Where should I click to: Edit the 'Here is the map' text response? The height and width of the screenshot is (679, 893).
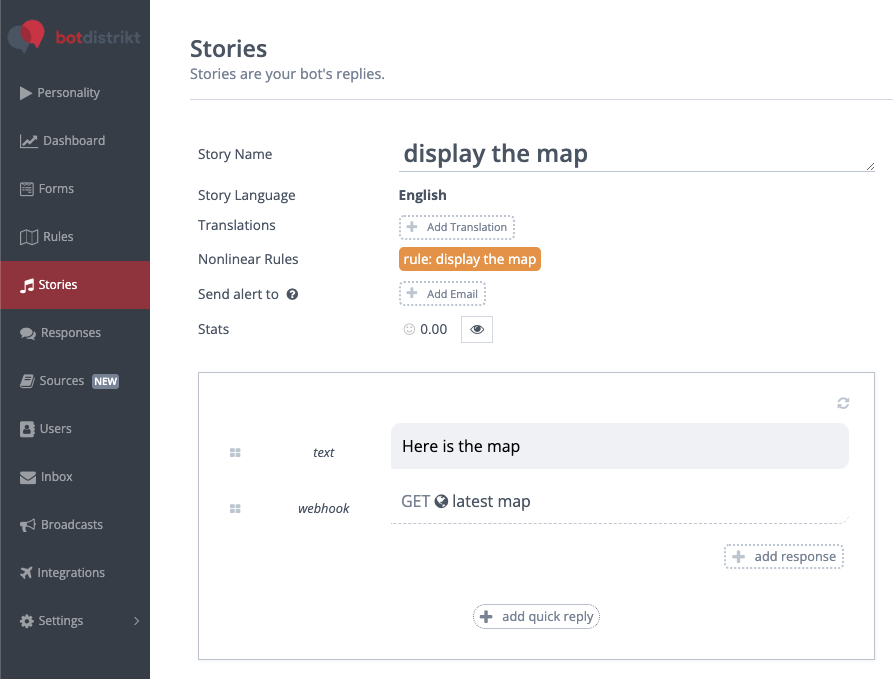pos(619,446)
